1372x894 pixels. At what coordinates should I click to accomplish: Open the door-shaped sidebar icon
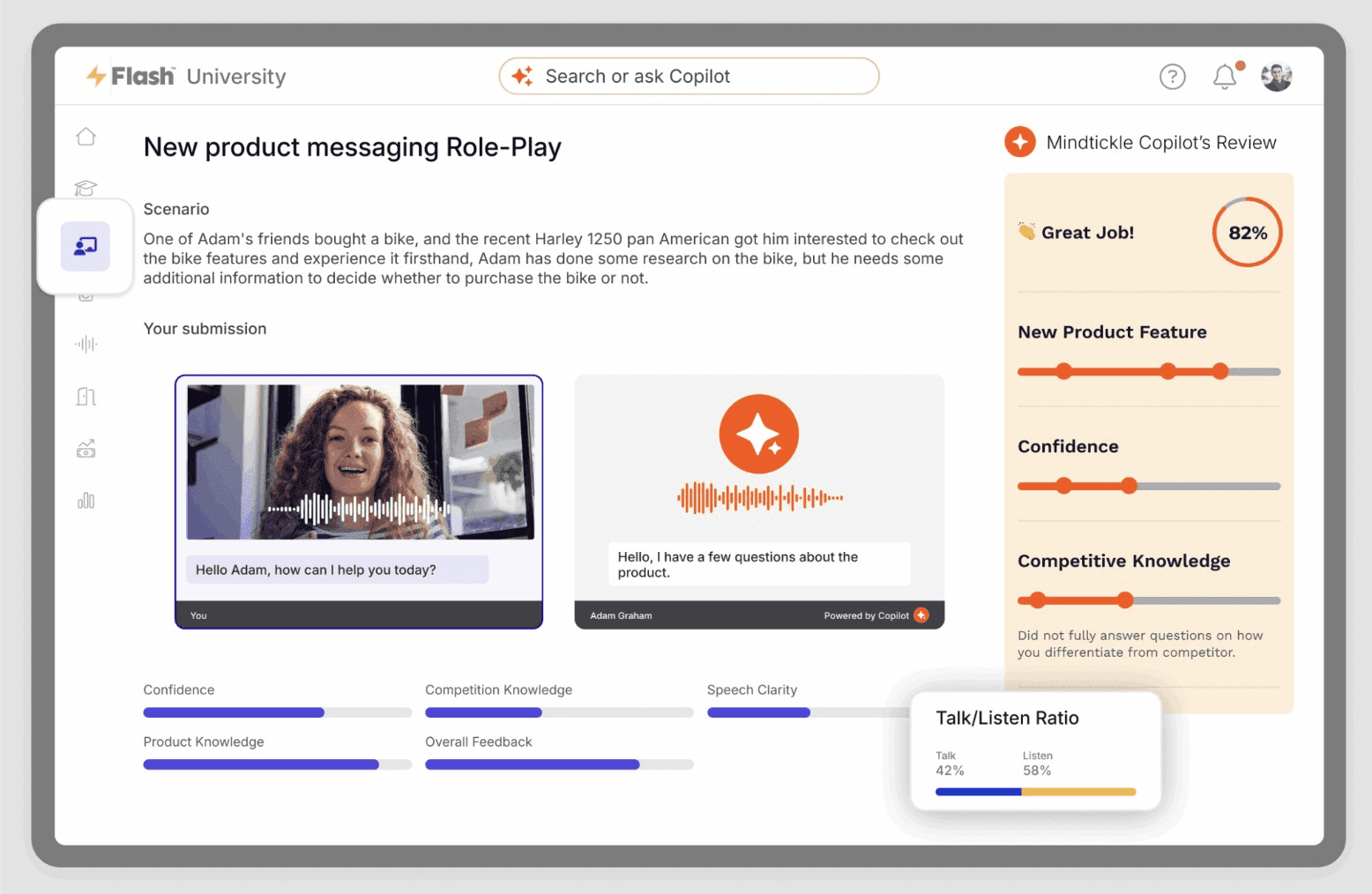[86, 397]
